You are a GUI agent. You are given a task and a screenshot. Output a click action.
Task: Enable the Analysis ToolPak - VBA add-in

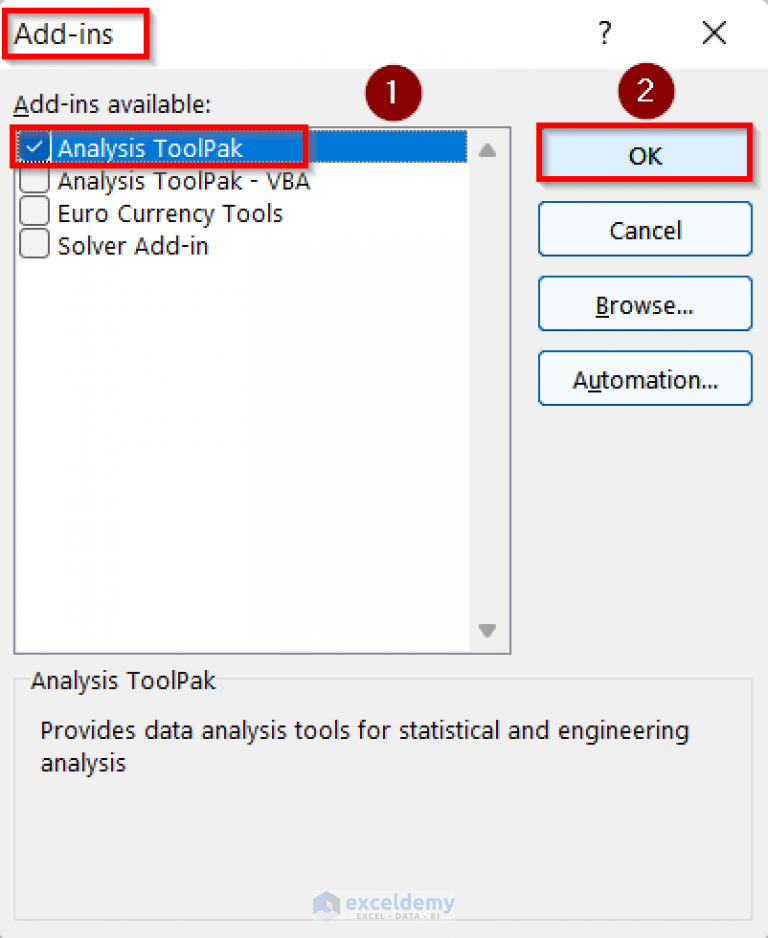(x=33, y=180)
